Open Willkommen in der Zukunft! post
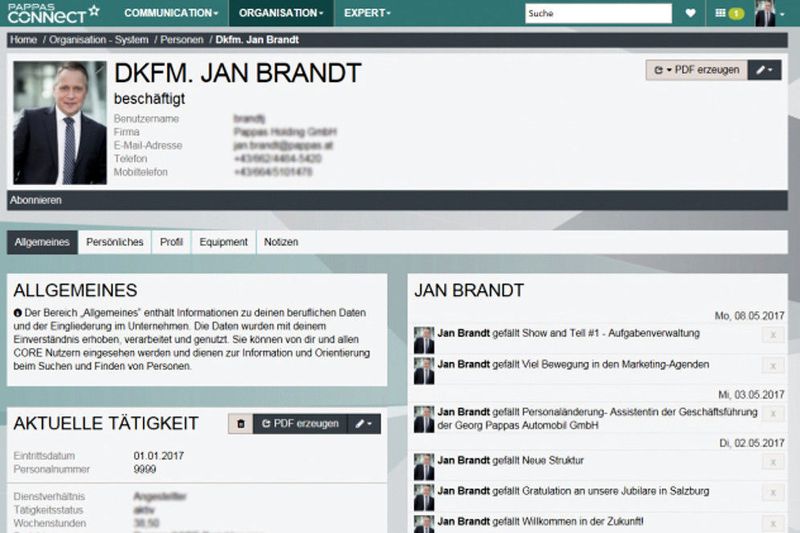 (x=583, y=521)
